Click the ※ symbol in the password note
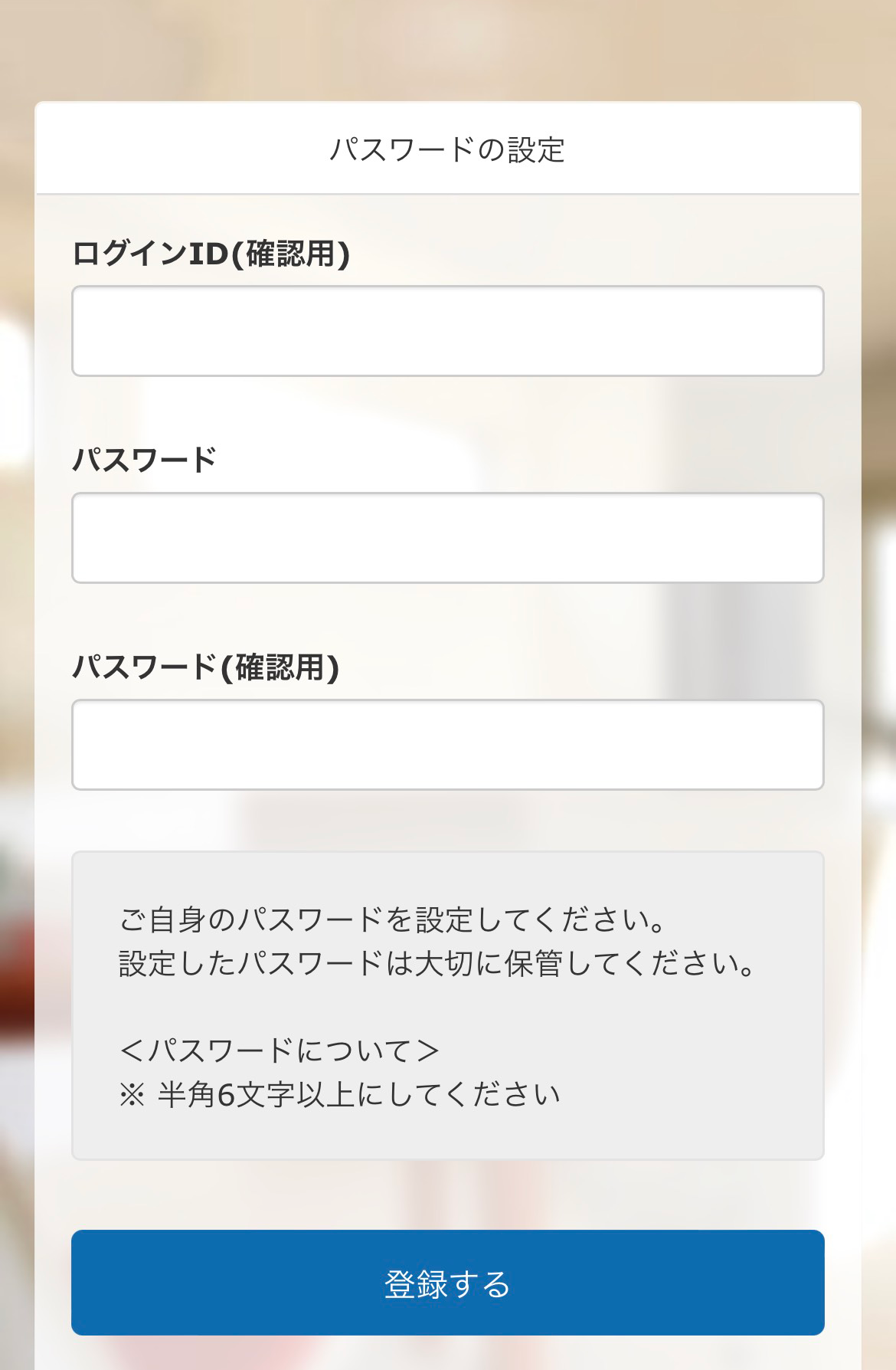Viewport: 896px width, 1370px height. pos(132,1095)
